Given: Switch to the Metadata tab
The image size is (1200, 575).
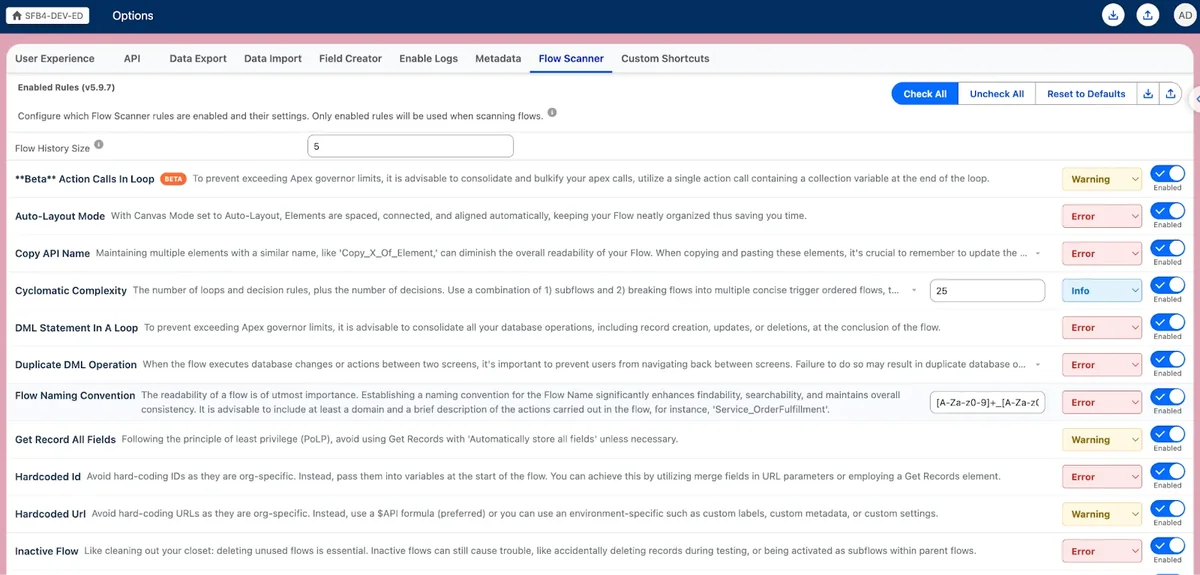Looking at the screenshot, I should 498,58.
